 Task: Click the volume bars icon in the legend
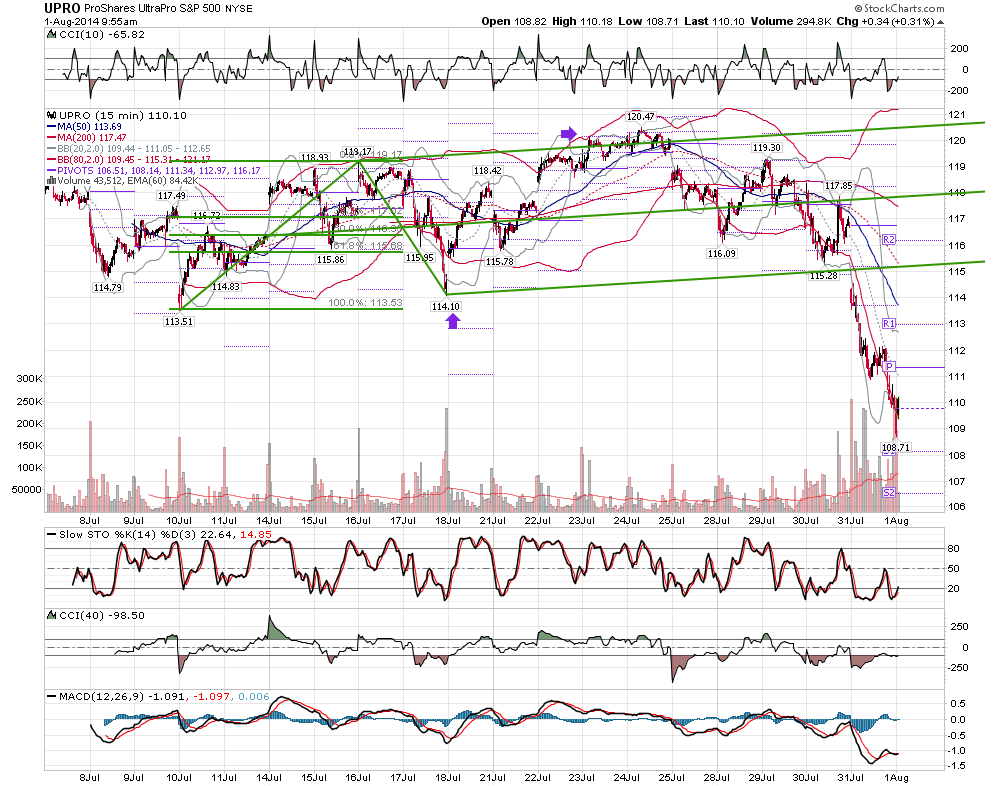tap(52, 181)
